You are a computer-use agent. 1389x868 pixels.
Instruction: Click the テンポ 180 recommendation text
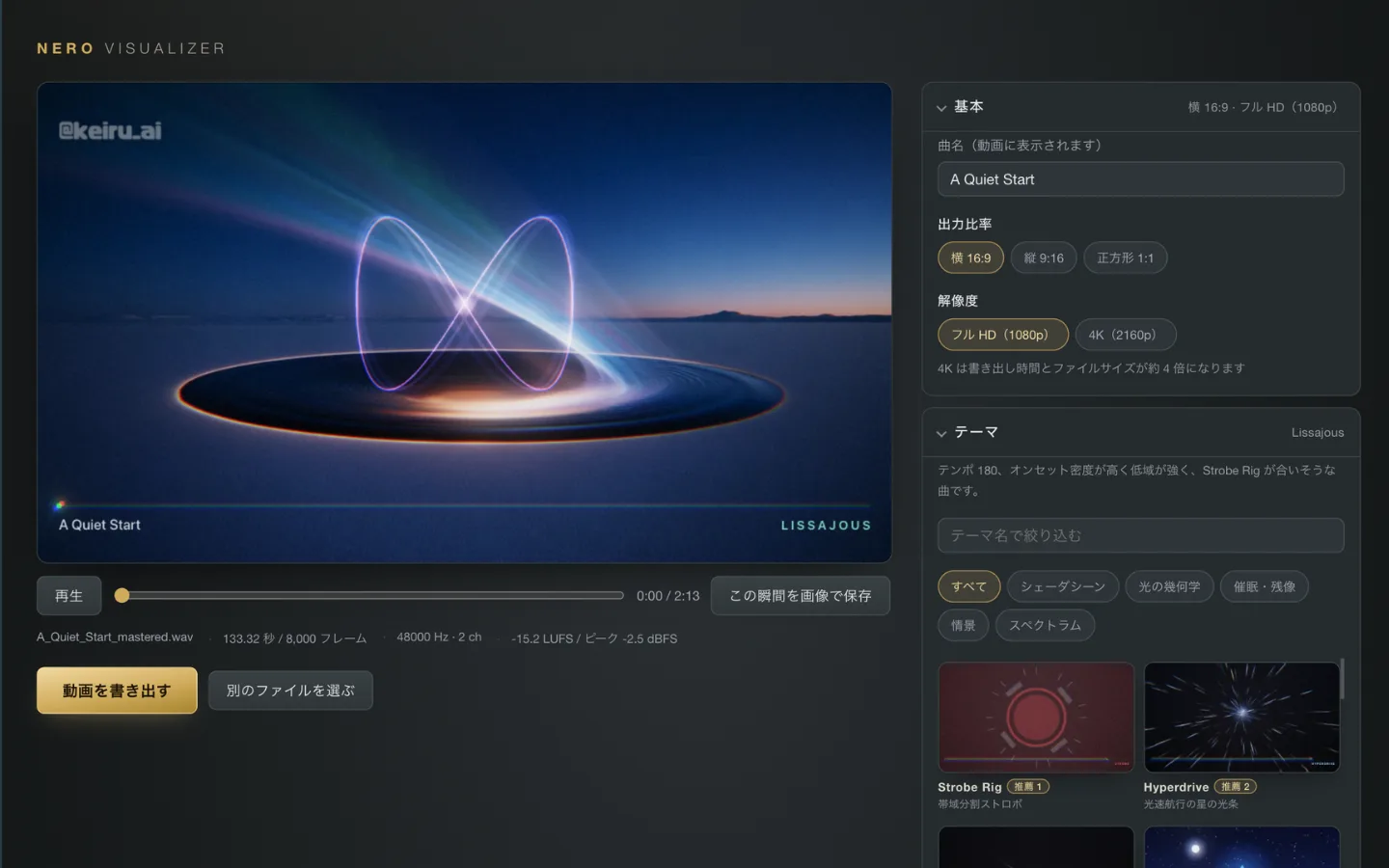click(1137, 480)
